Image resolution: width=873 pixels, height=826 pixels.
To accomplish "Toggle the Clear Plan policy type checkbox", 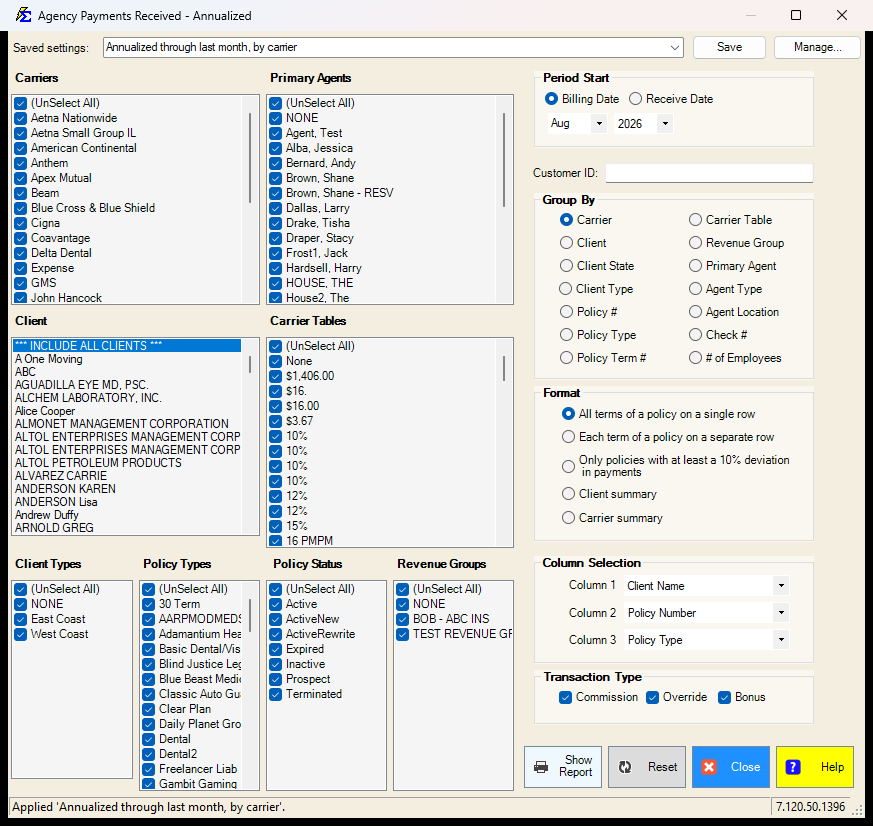I will point(149,709).
